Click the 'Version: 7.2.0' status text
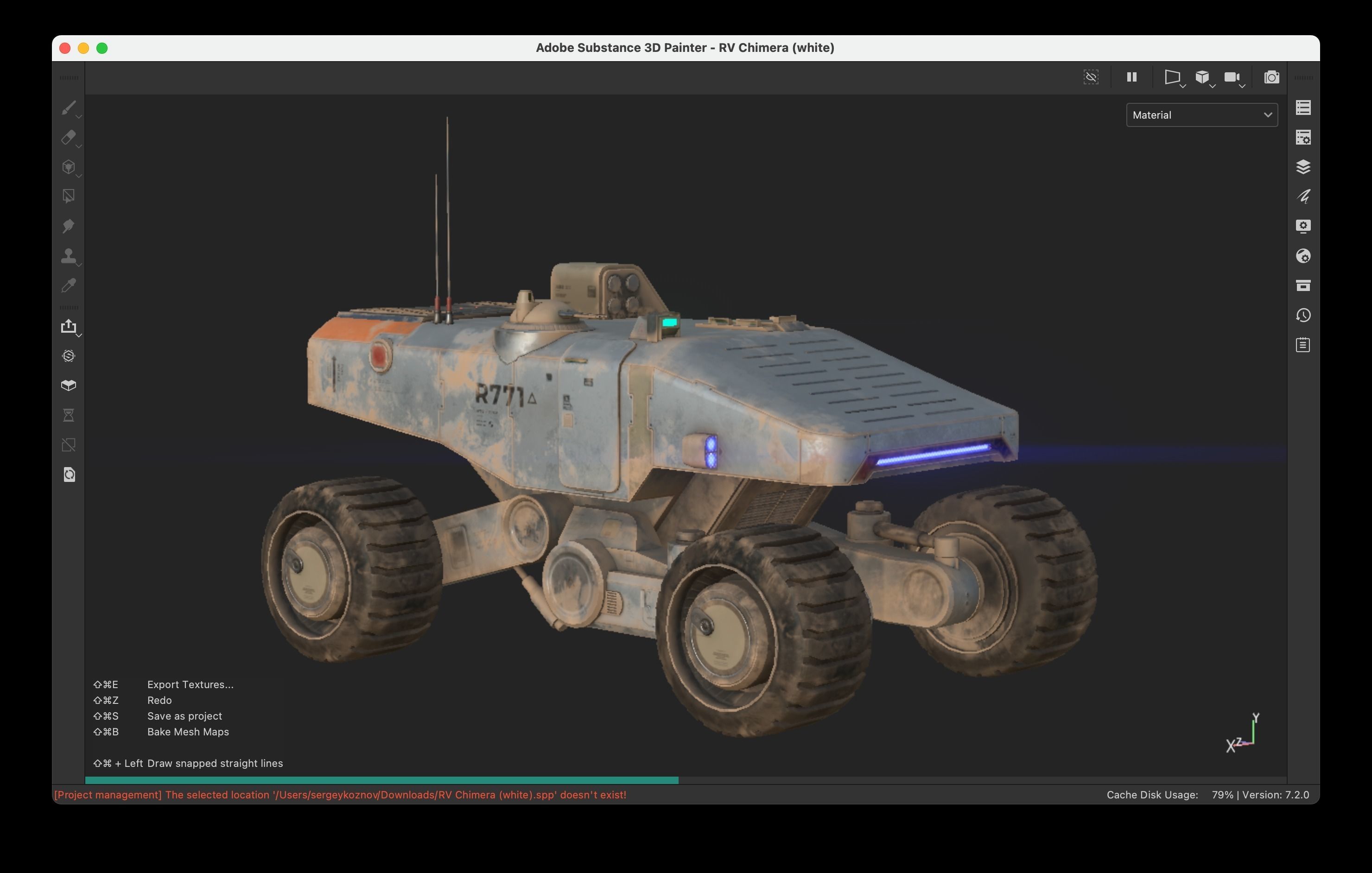 click(1276, 795)
